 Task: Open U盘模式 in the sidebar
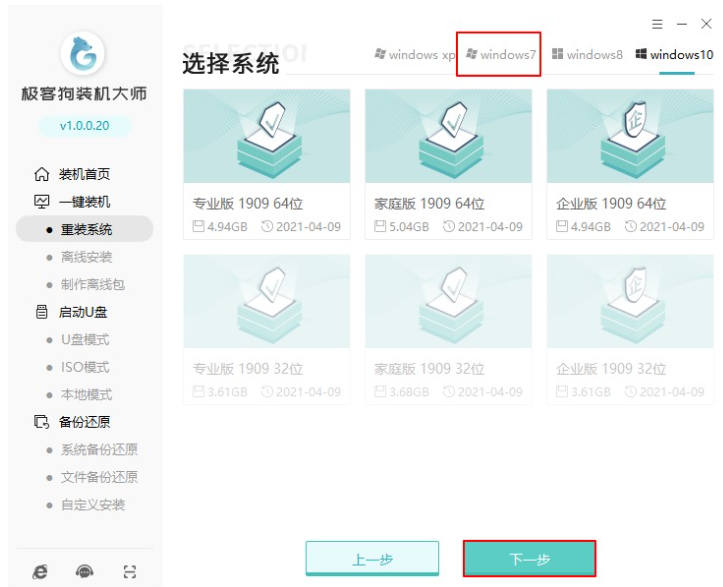click(x=85, y=340)
